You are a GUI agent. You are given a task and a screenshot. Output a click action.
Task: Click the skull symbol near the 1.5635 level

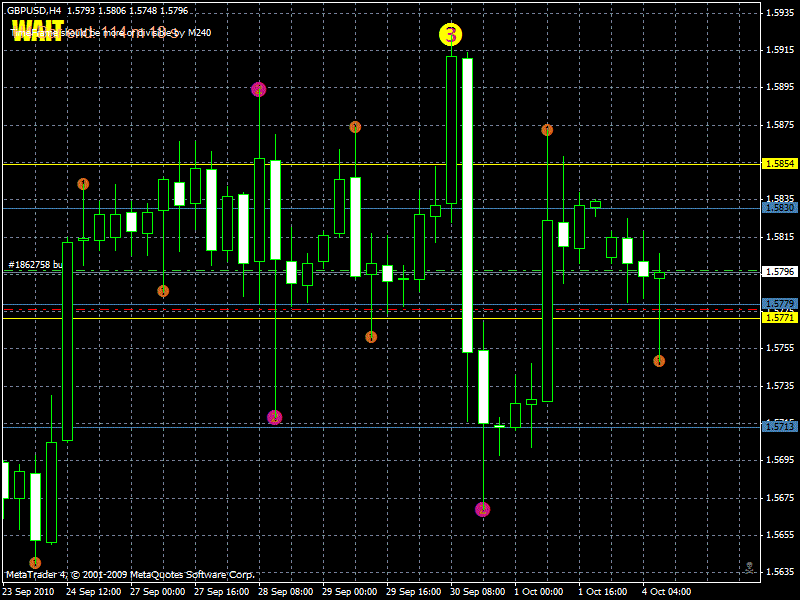(752, 567)
